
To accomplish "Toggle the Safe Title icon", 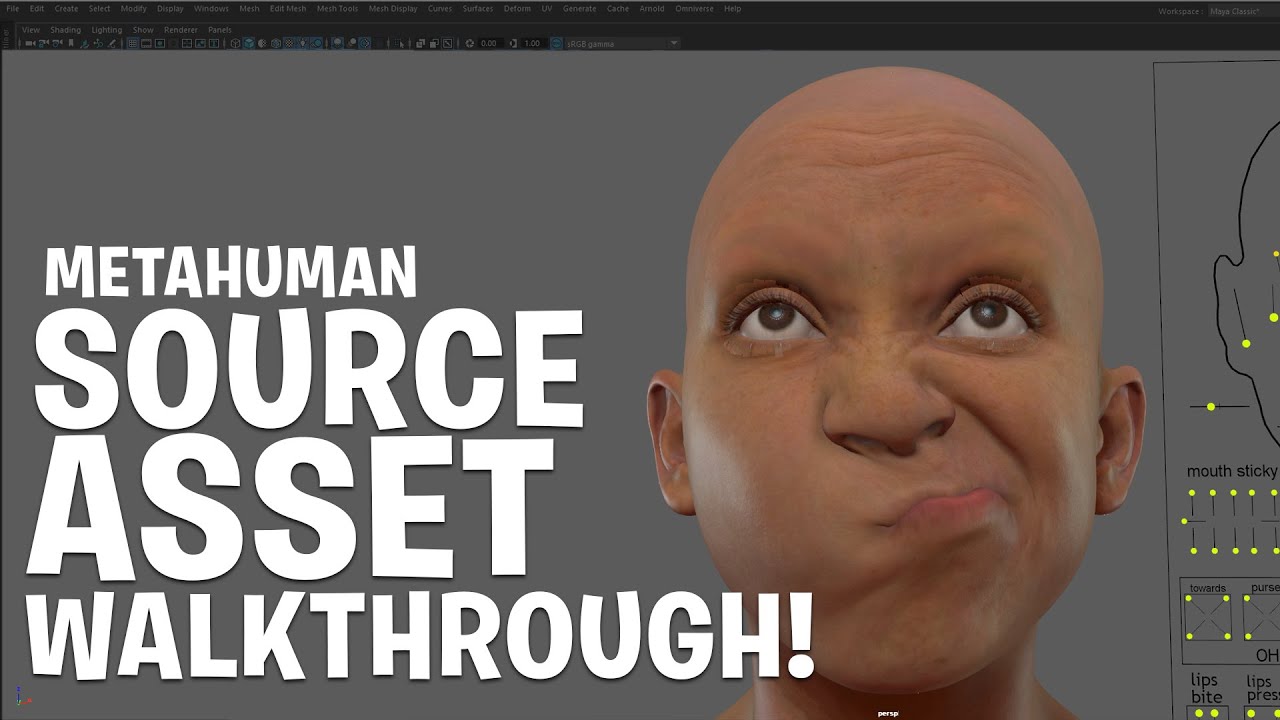I will (x=214, y=43).
